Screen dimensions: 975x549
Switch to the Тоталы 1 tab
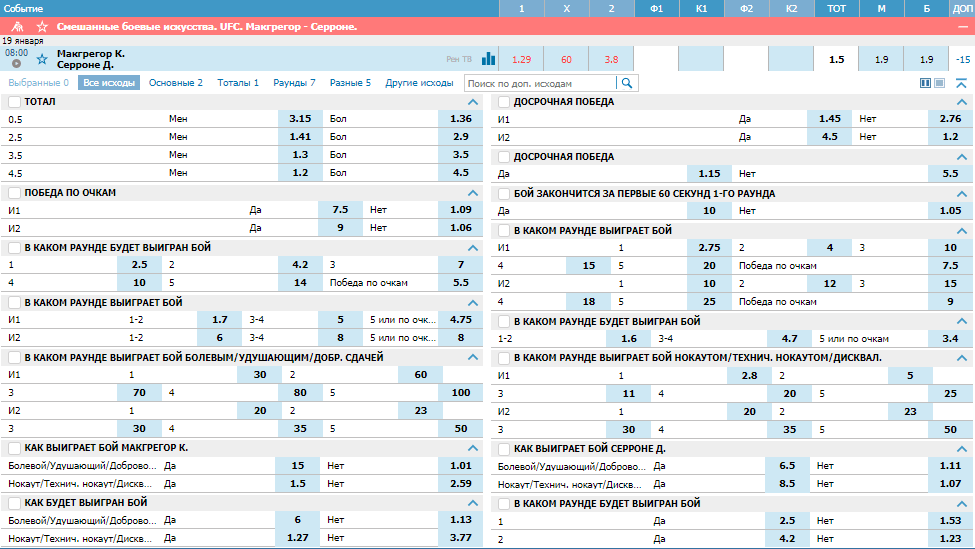pos(238,83)
